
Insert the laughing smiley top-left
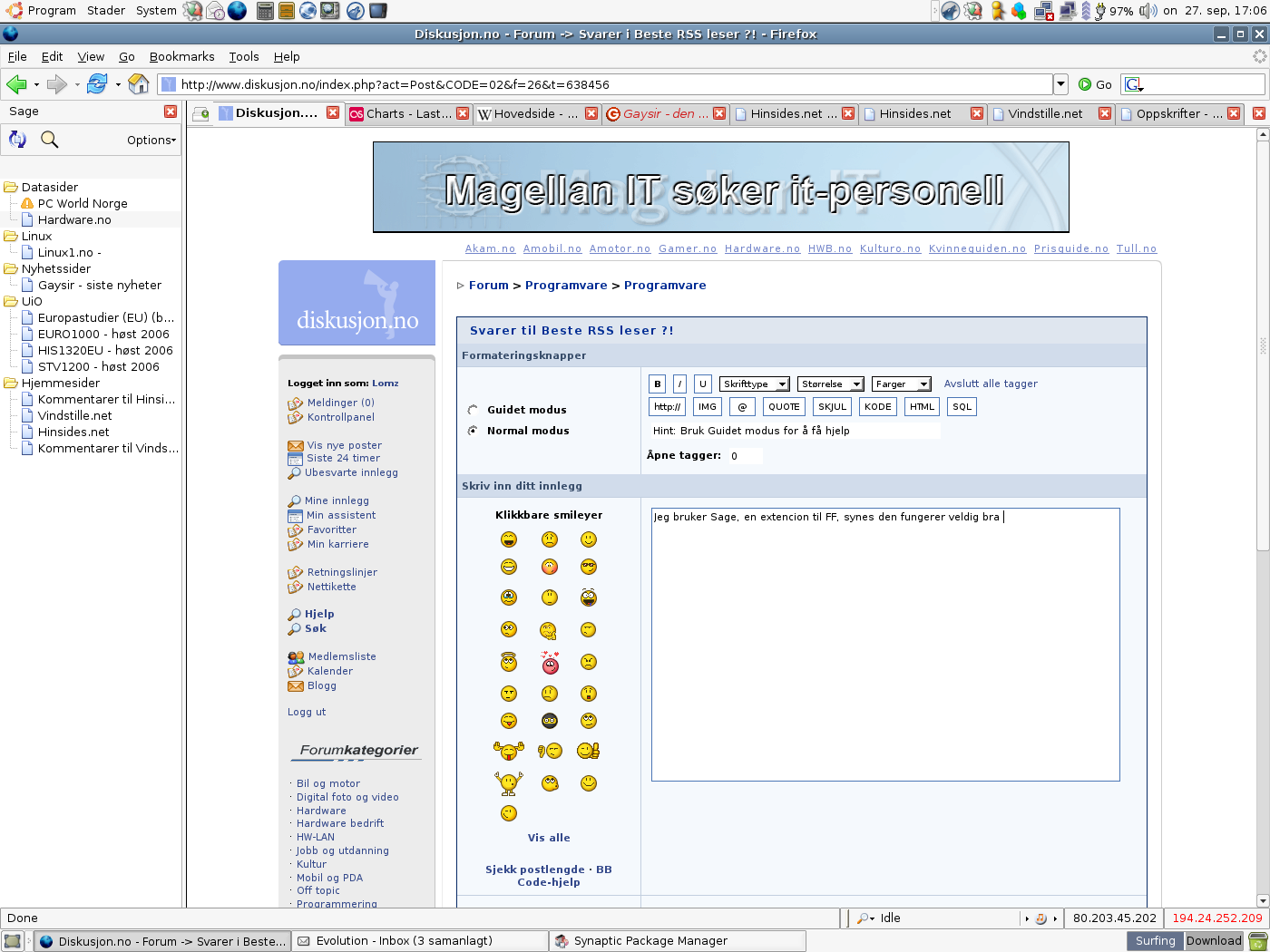[509, 539]
